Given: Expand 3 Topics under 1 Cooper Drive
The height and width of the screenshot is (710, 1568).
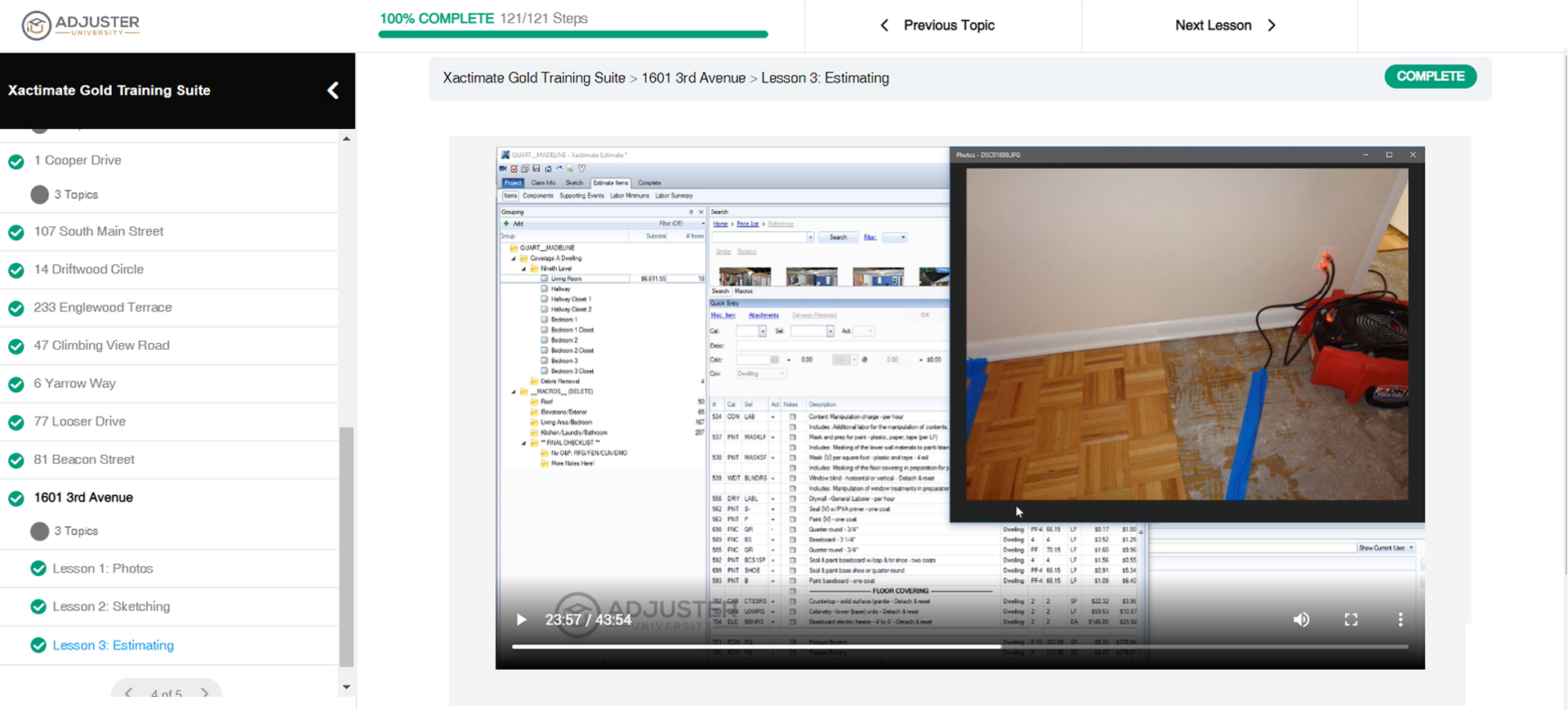Looking at the screenshot, I should tap(39, 194).
